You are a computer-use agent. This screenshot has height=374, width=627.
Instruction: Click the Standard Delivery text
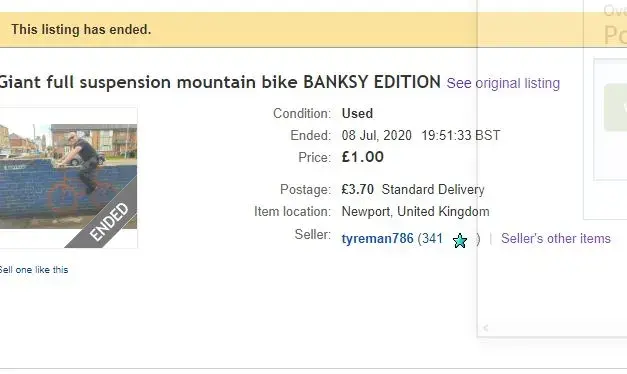point(433,189)
